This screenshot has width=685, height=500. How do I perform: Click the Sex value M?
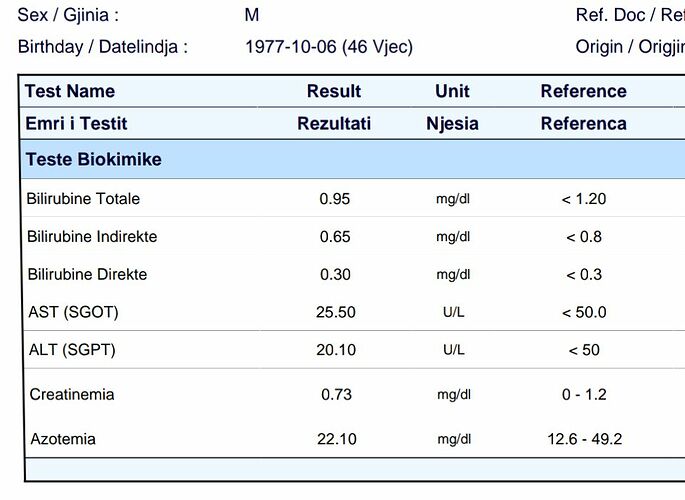click(x=252, y=15)
